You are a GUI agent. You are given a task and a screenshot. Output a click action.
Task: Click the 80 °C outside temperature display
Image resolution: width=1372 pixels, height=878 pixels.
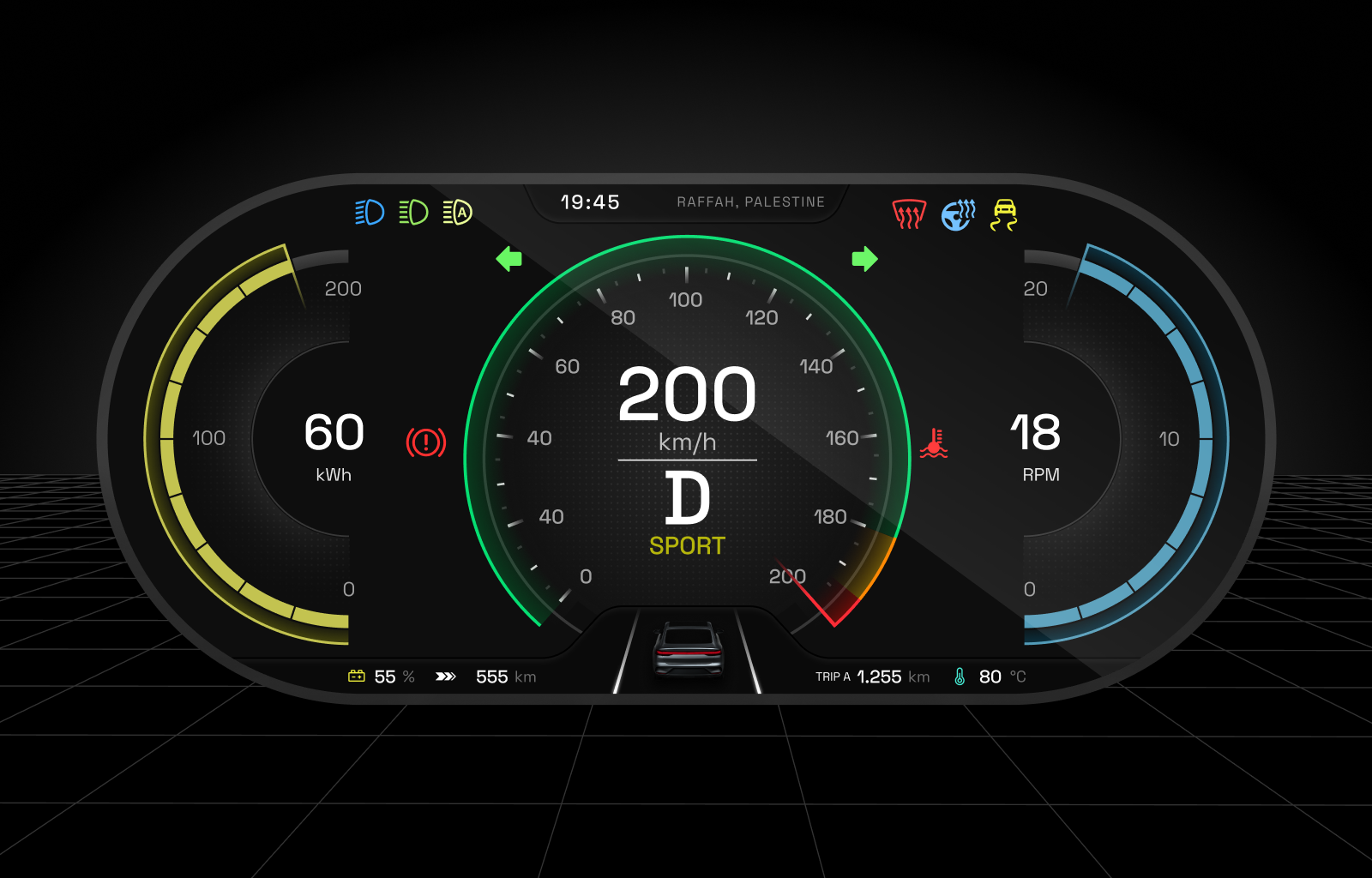pos(990,677)
